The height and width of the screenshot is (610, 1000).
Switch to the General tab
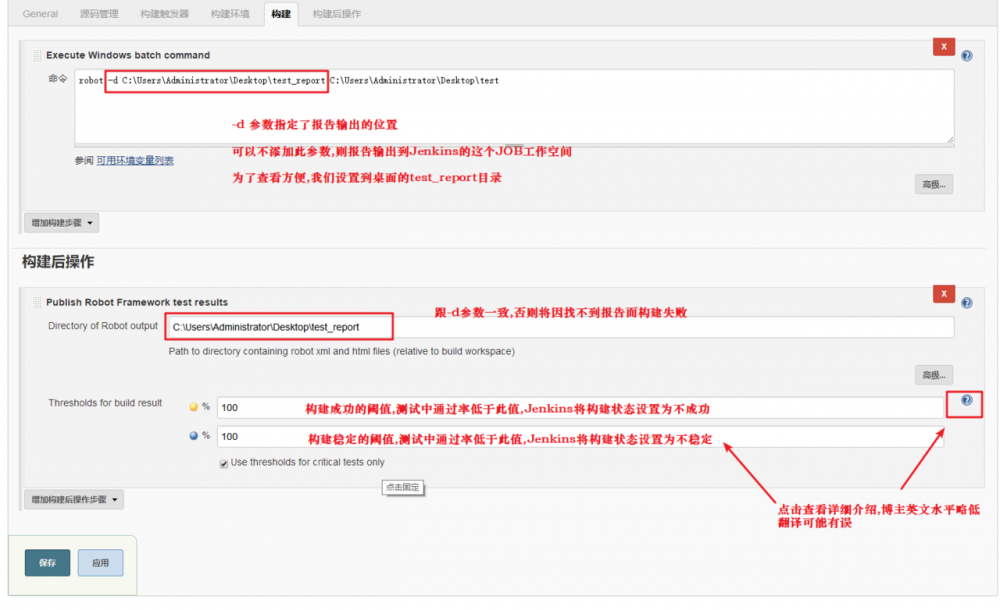click(x=39, y=14)
